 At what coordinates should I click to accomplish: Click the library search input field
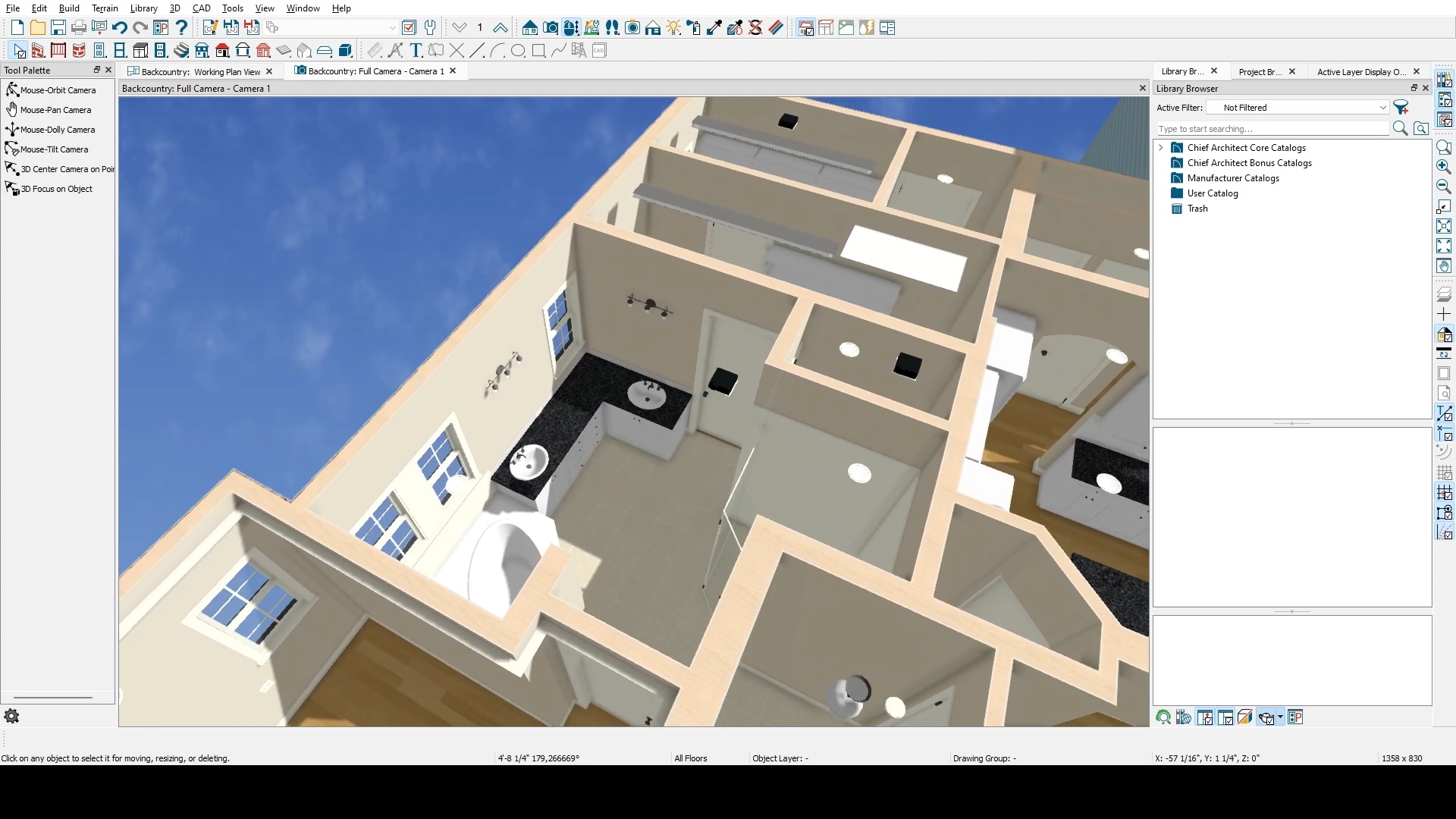[x=1272, y=129]
